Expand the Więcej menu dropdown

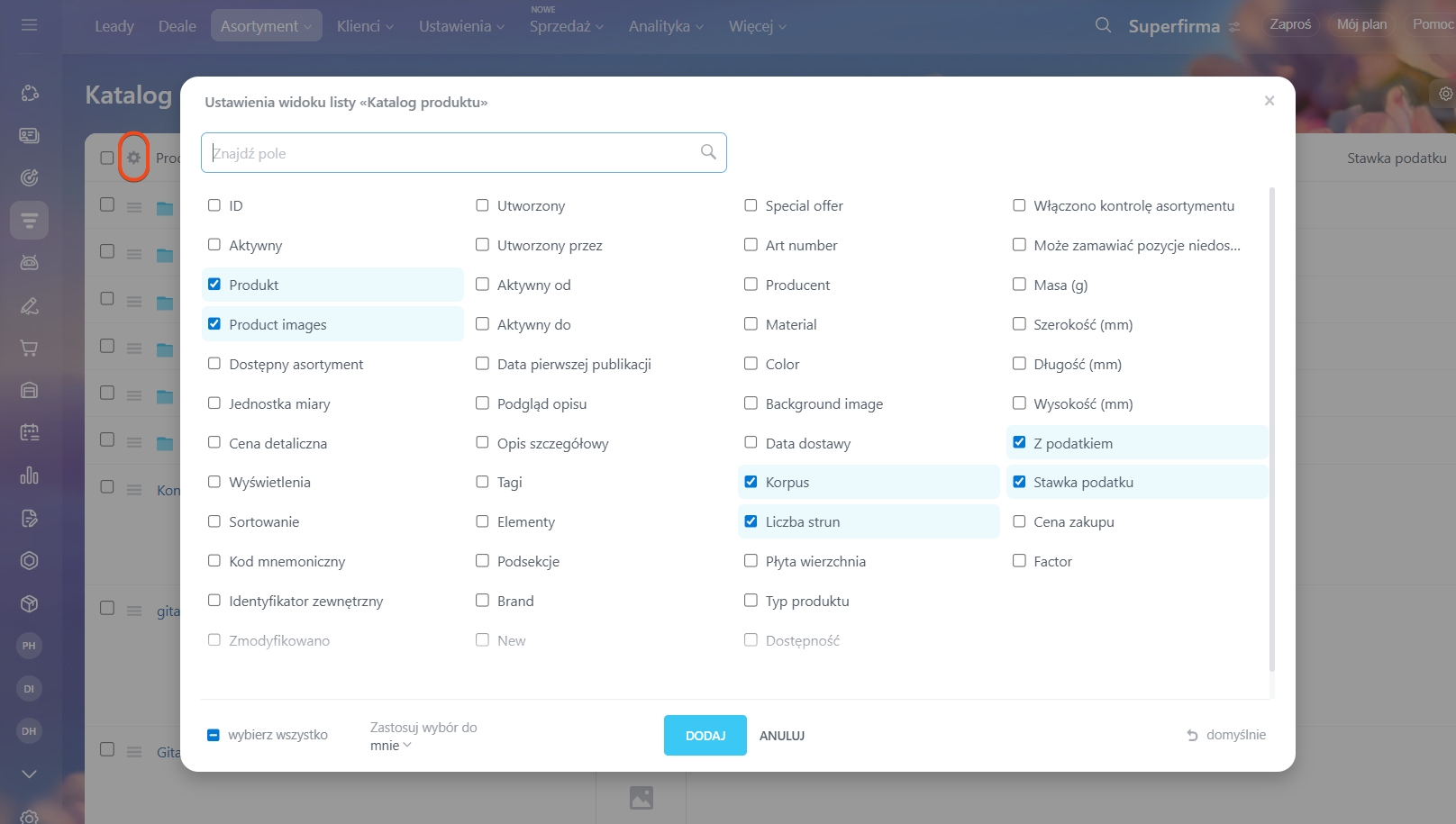click(758, 26)
